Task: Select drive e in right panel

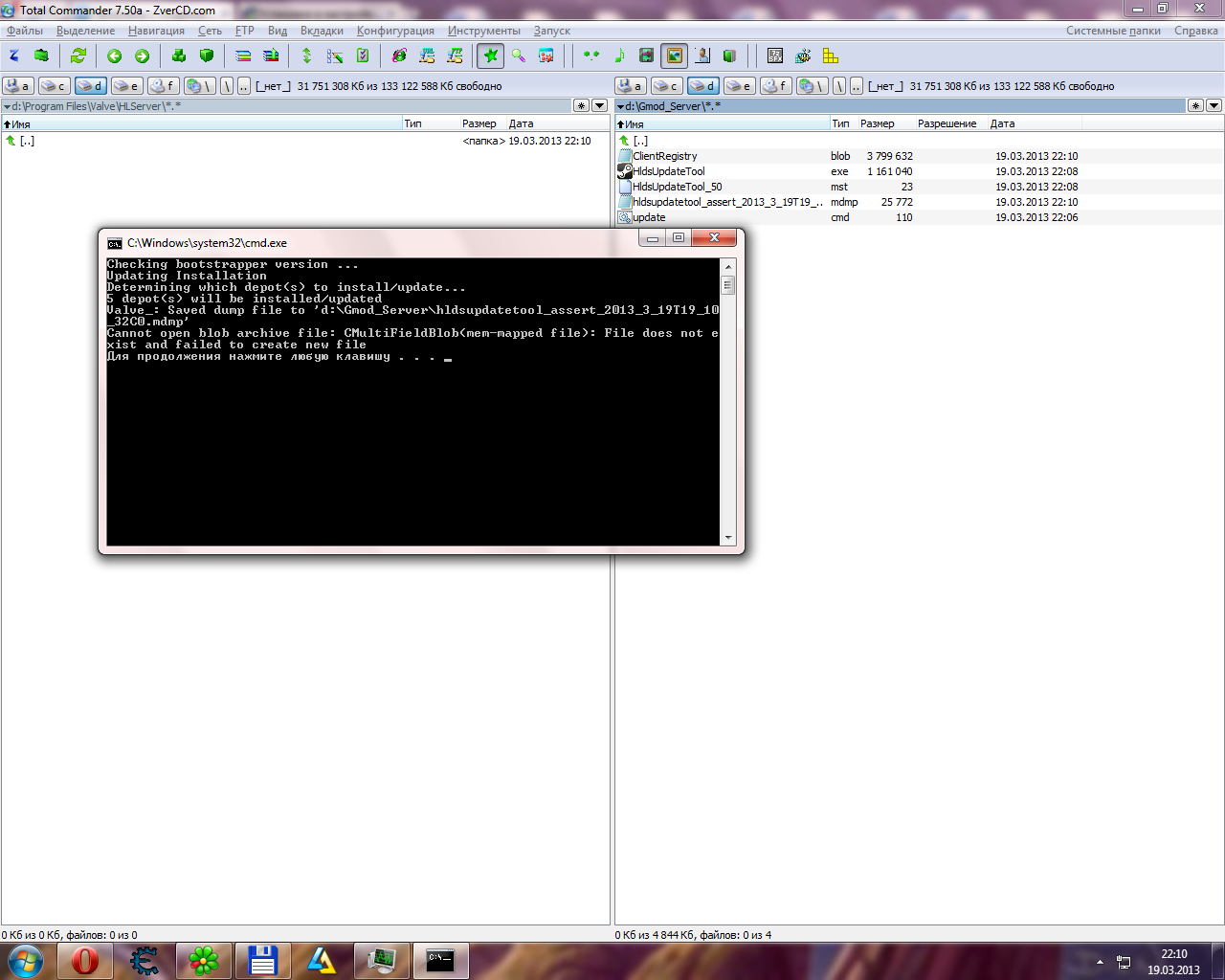Action: pos(740,85)
